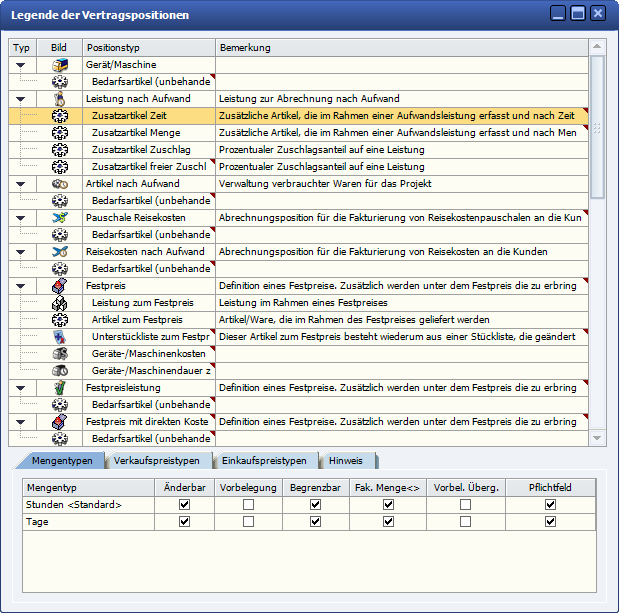Click the Zusatzartikel Zeit gear icon
This screenshot has width=619, height=613.
click(60, 116)
